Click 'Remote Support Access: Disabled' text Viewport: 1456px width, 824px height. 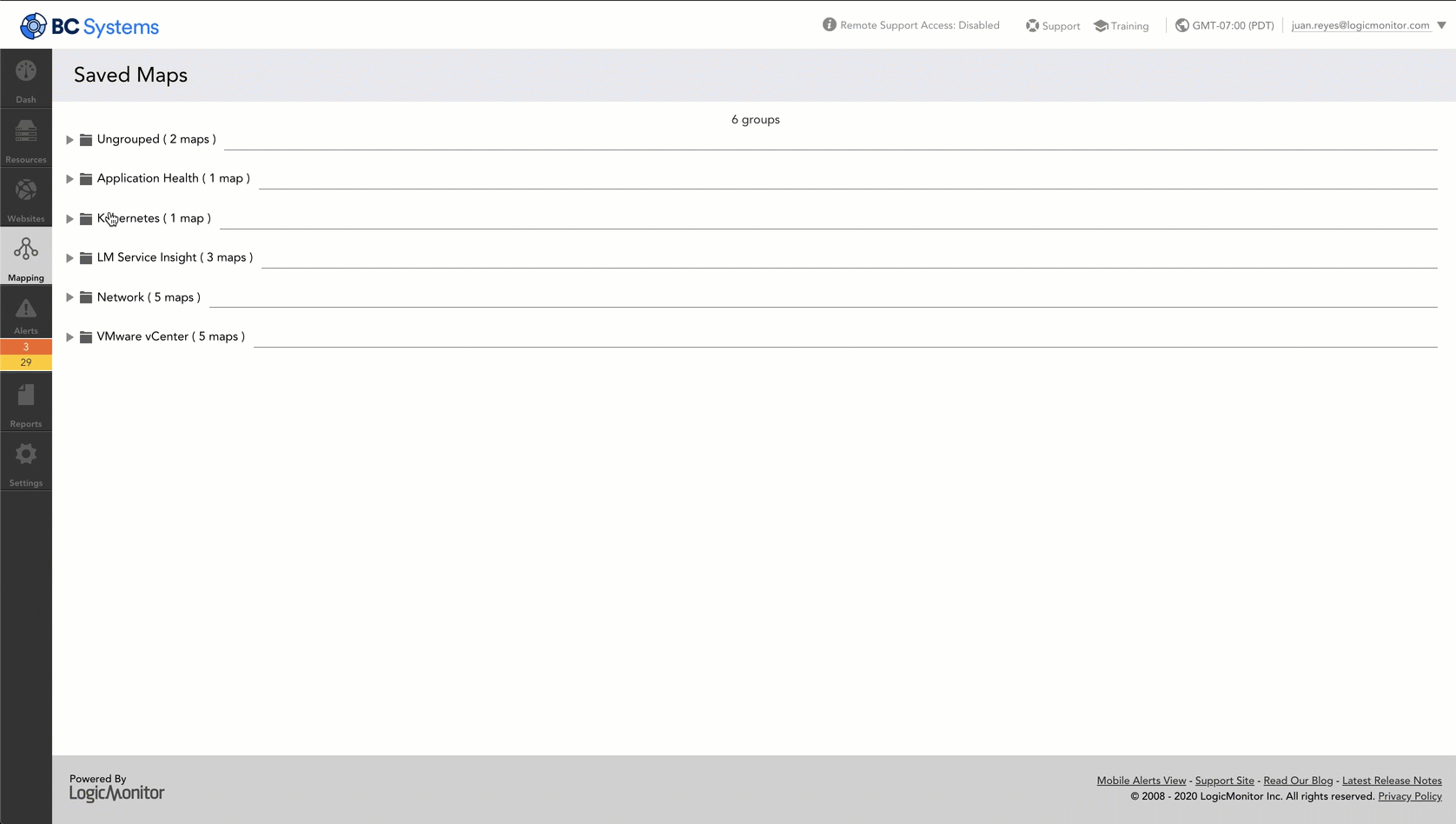(920, 25)
